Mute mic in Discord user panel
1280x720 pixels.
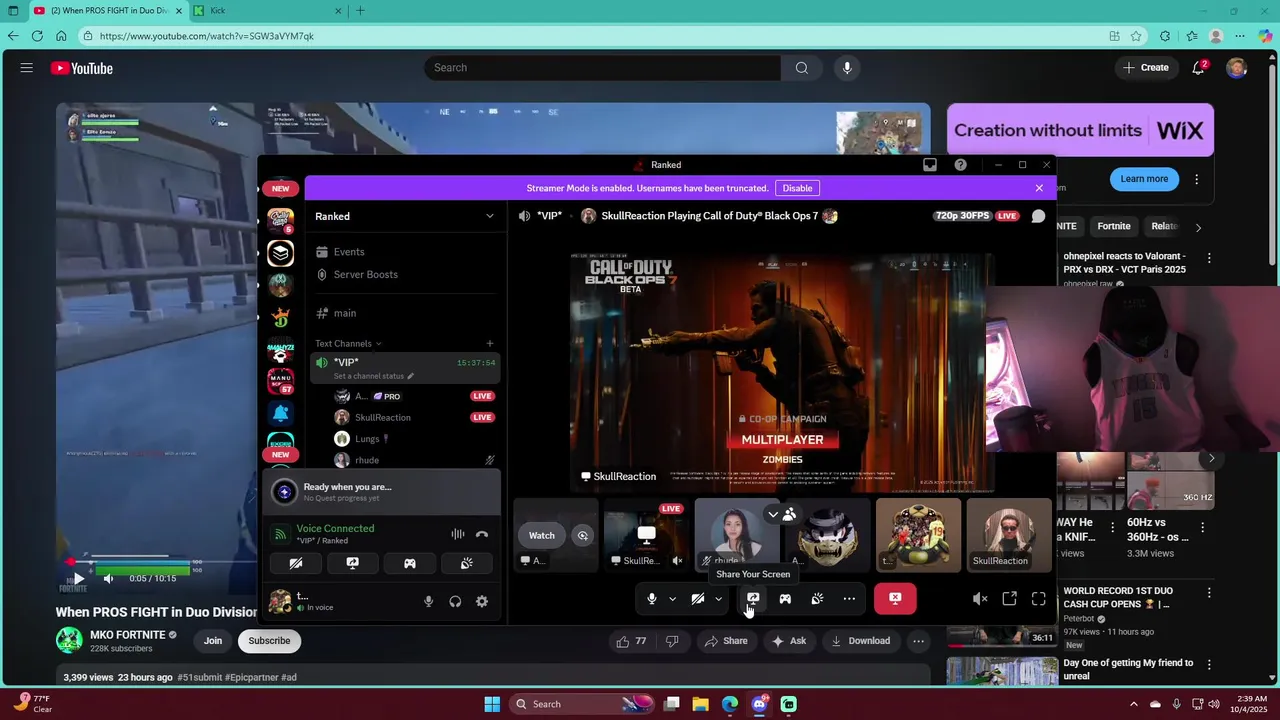428,602
